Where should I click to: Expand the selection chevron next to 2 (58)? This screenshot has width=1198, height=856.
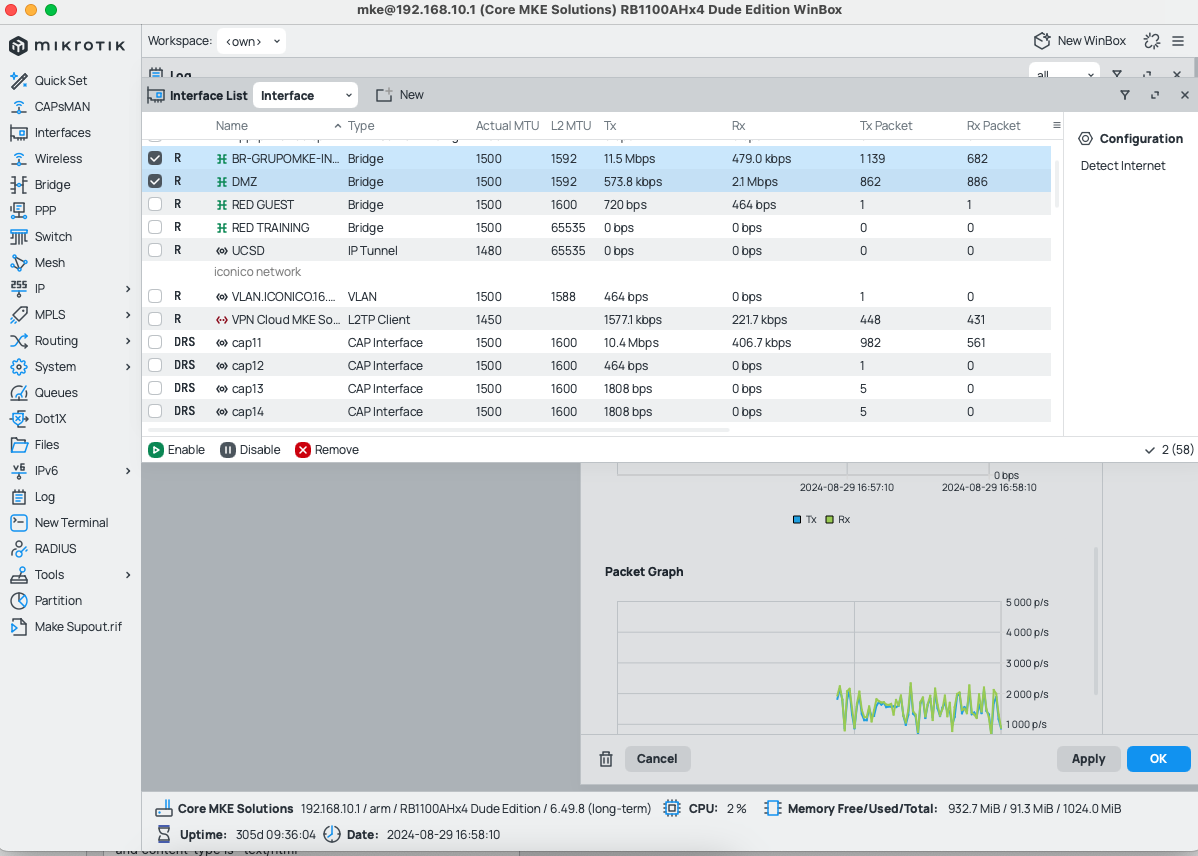(x=1150, y=449)
